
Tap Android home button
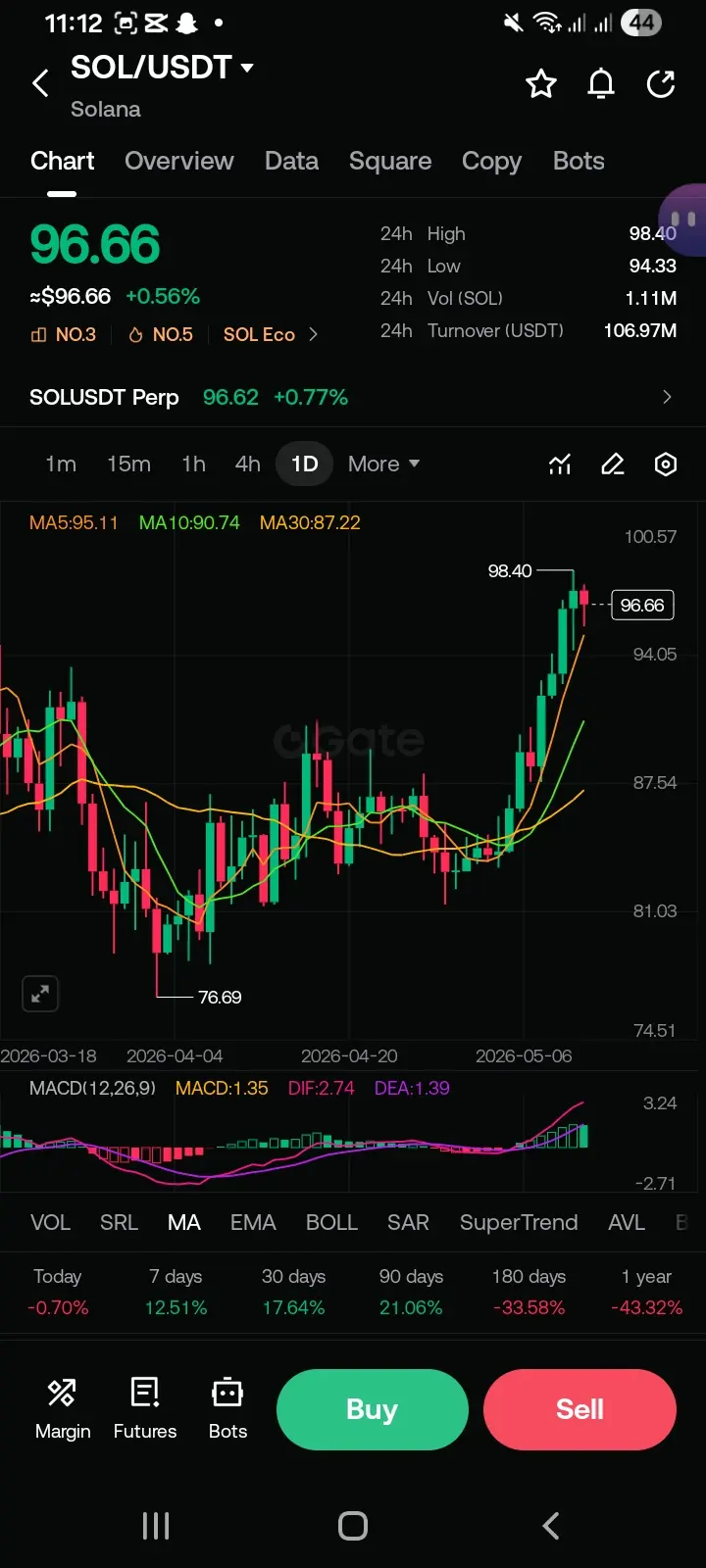click(x=353, y=1526)
